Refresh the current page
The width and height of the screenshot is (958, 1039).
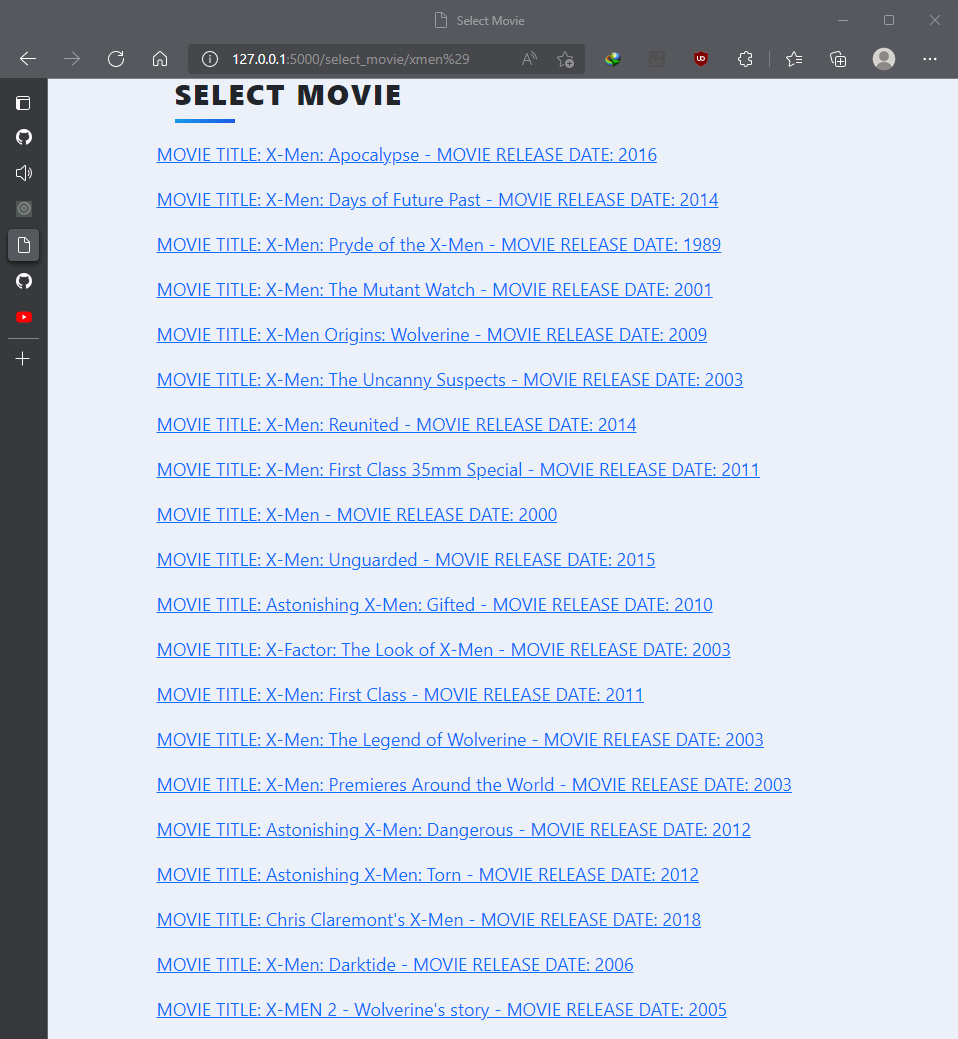[x=116, y=59]
